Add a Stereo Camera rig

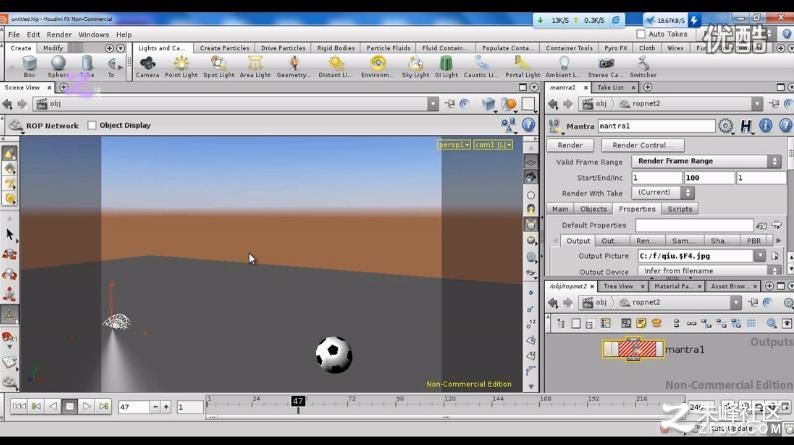point(606,67)
